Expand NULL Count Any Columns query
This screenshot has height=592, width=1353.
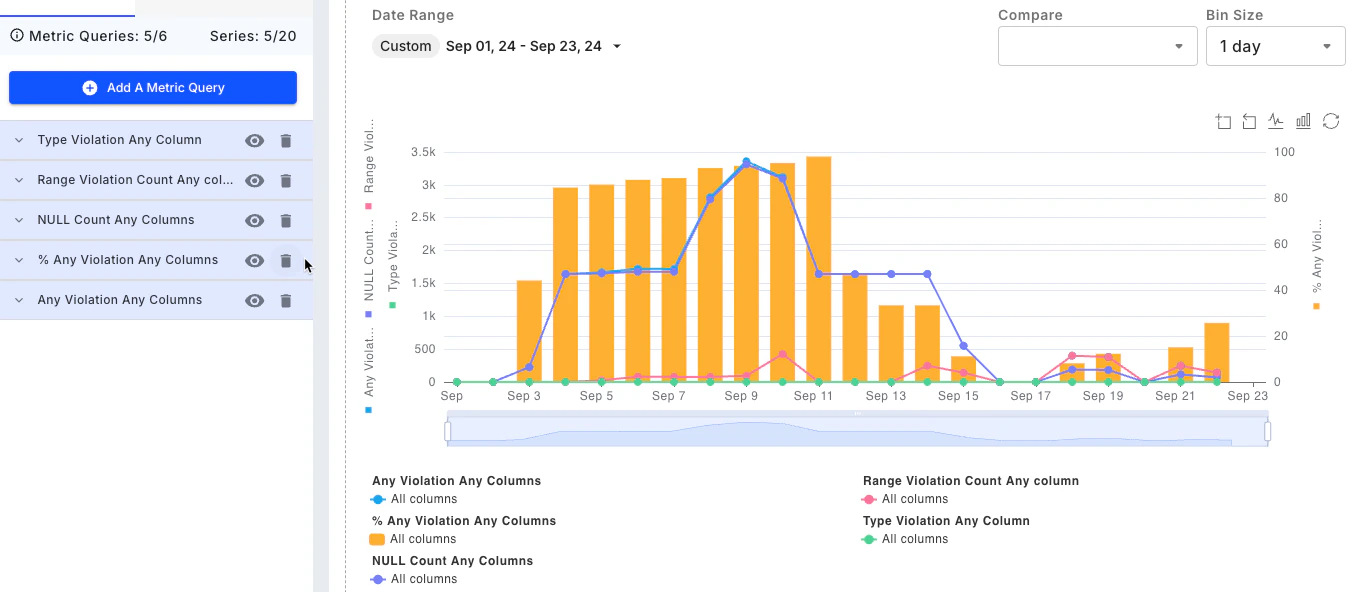19,221
